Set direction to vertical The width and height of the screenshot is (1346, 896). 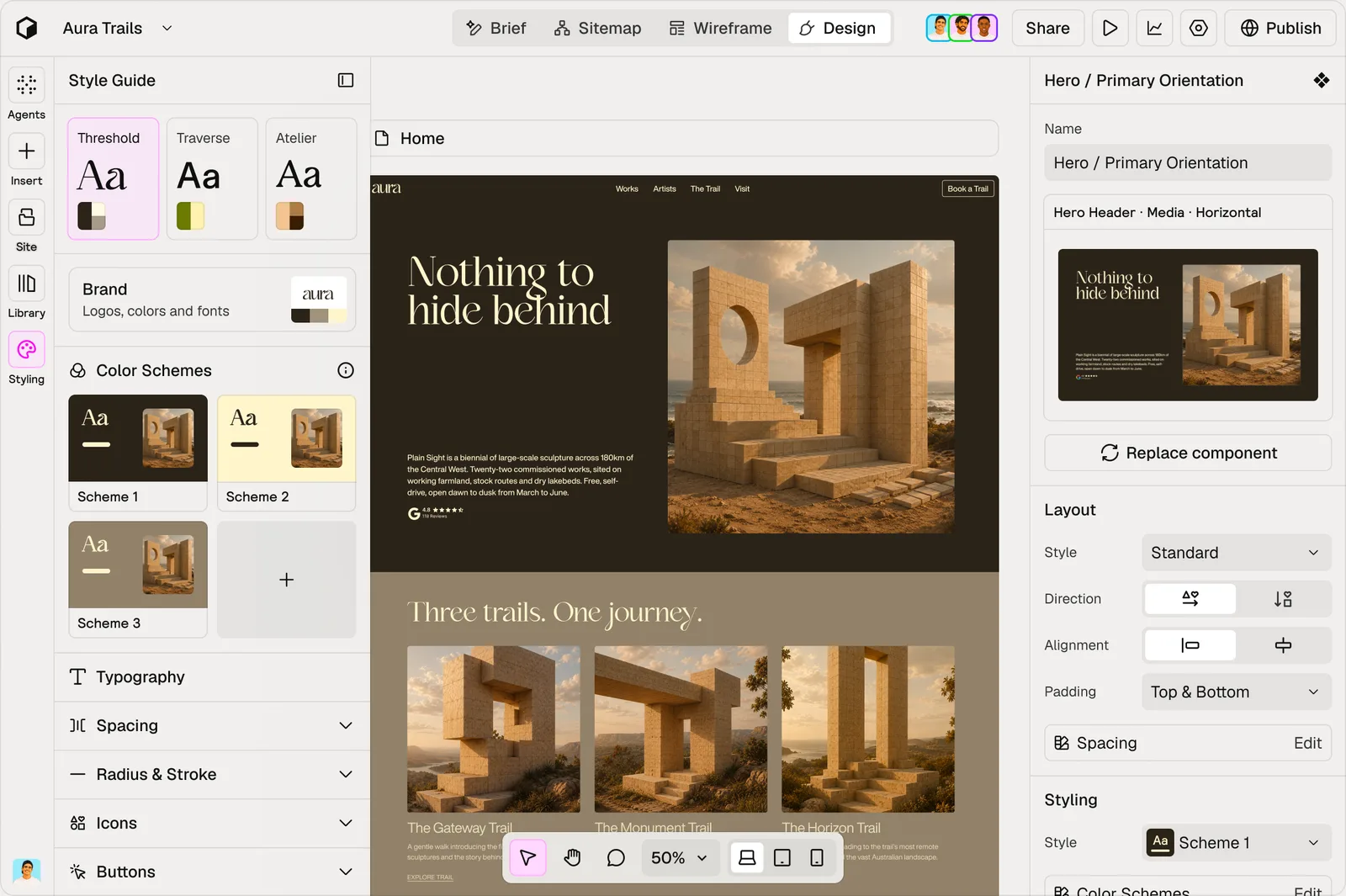(1283, 598)
